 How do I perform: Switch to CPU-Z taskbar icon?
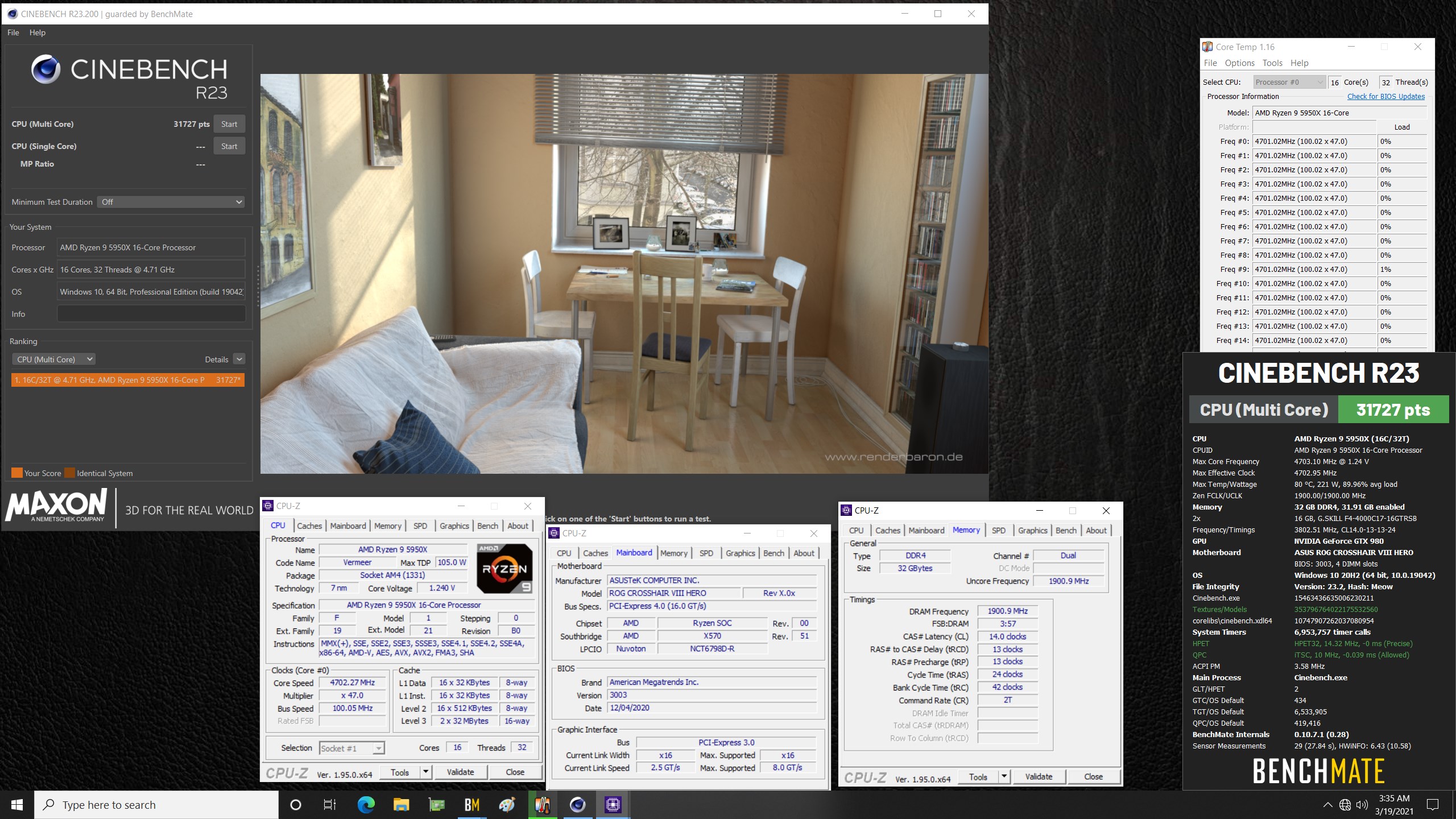click(x=613, y=804)
